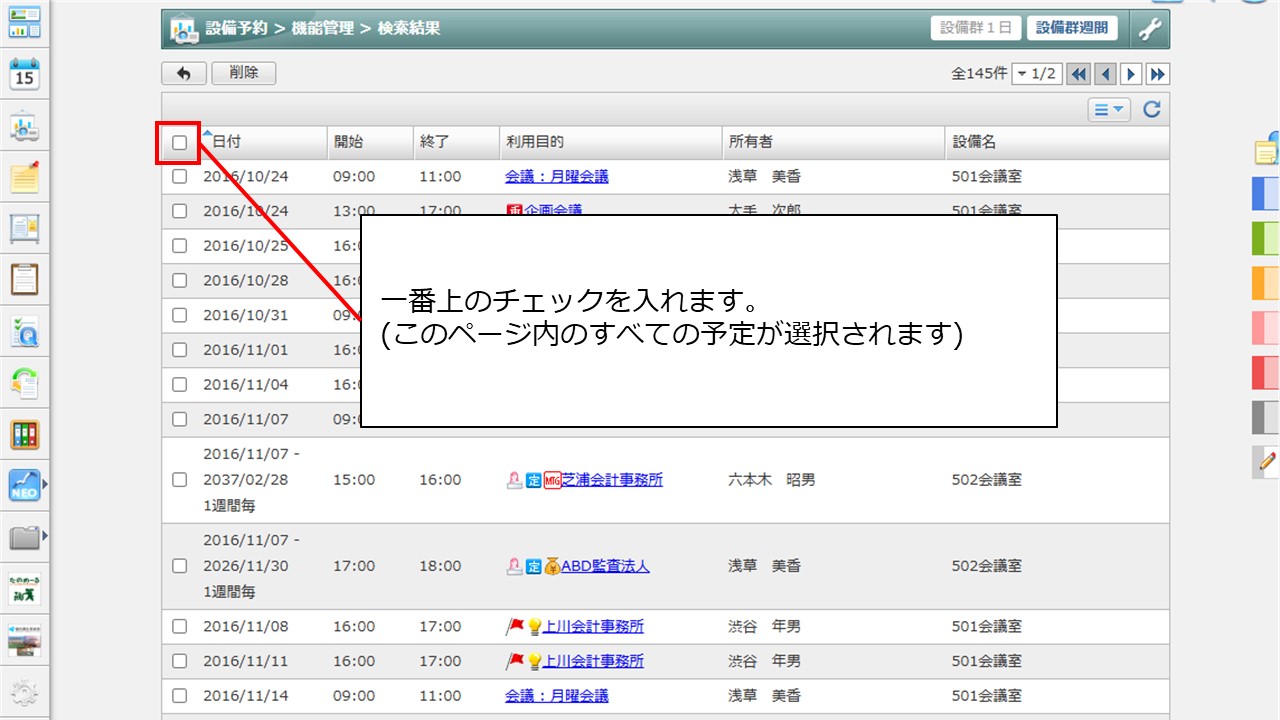
Task: Select the checkbox for the ABD監査法人 row
Action: tap(179, 566)
